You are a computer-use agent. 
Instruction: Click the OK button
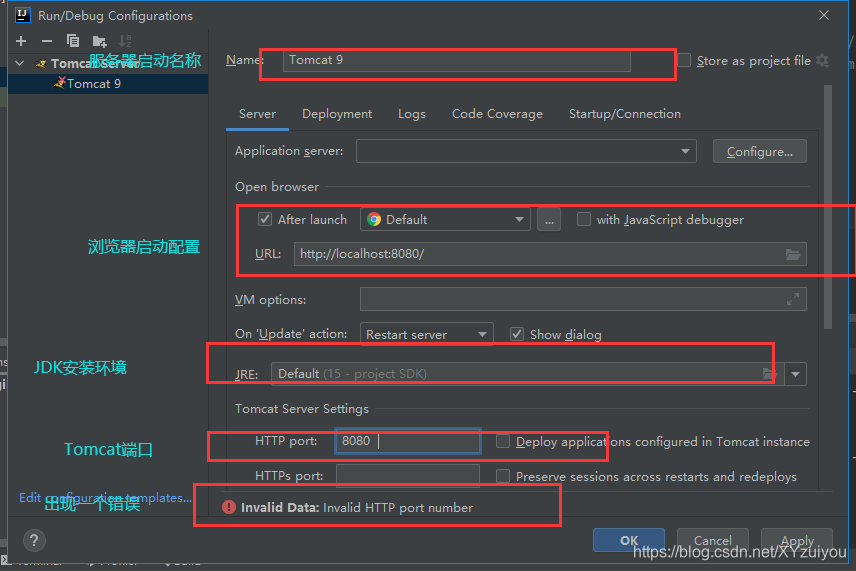pyautogui.click(x=629, y=540)
